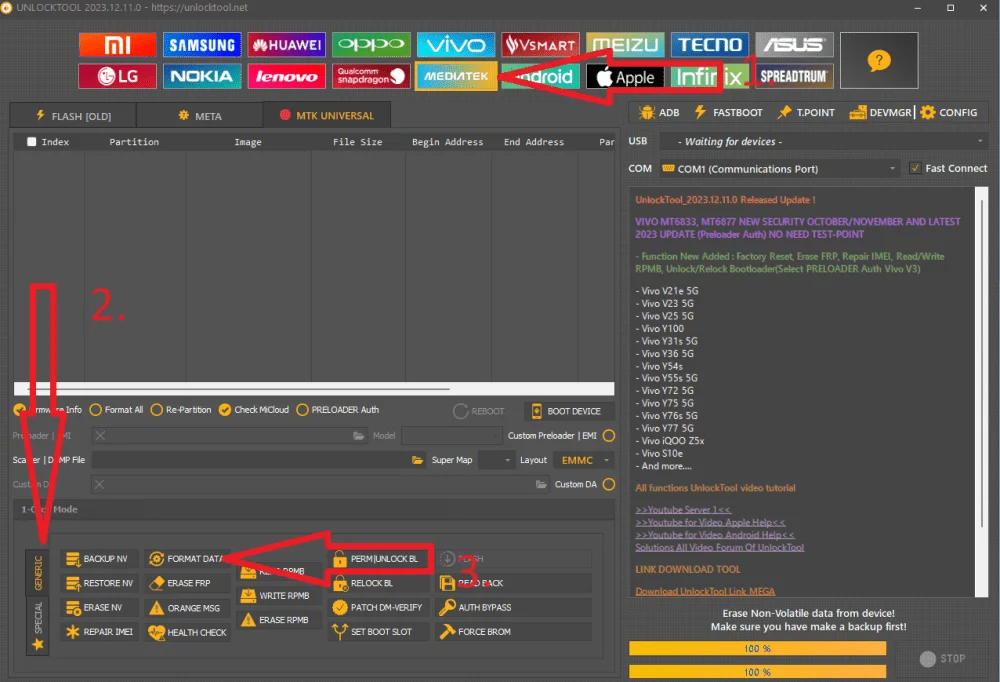
Task: Browse folder icon for Scatter | DUMP file
Action: pyautogui.click(x=417, y=460)
